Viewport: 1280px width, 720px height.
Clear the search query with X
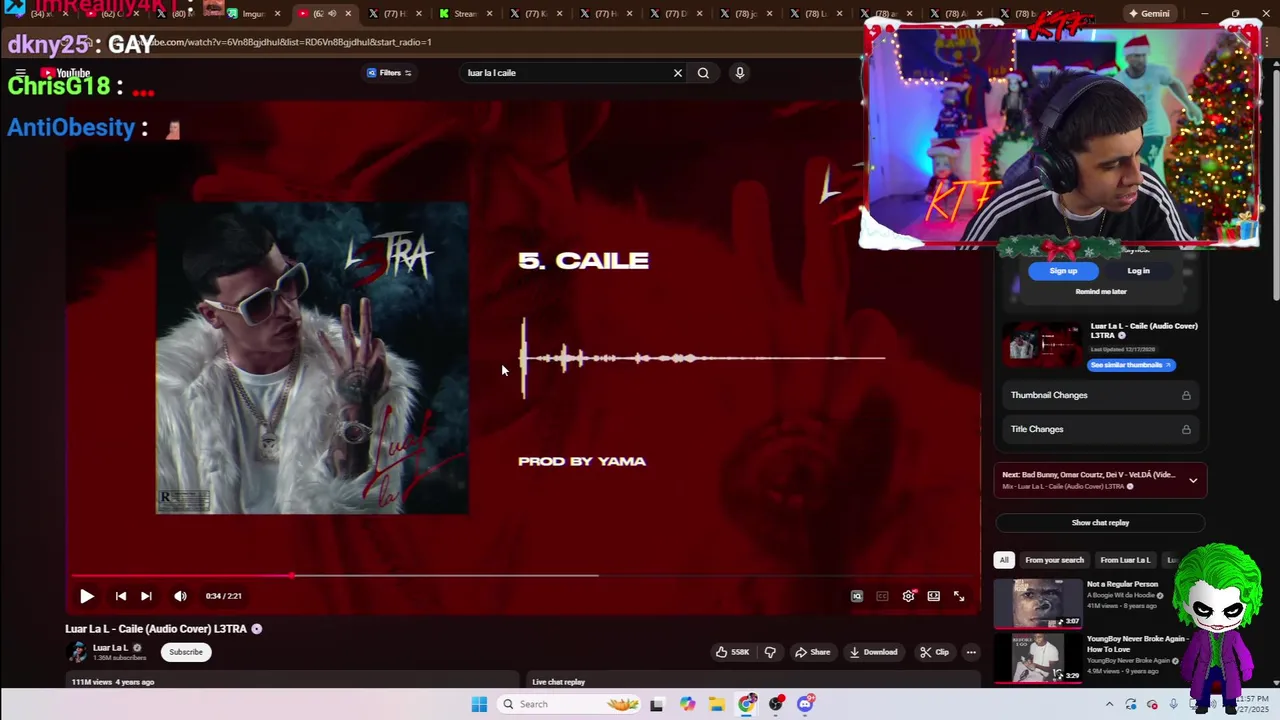point(678,73)
